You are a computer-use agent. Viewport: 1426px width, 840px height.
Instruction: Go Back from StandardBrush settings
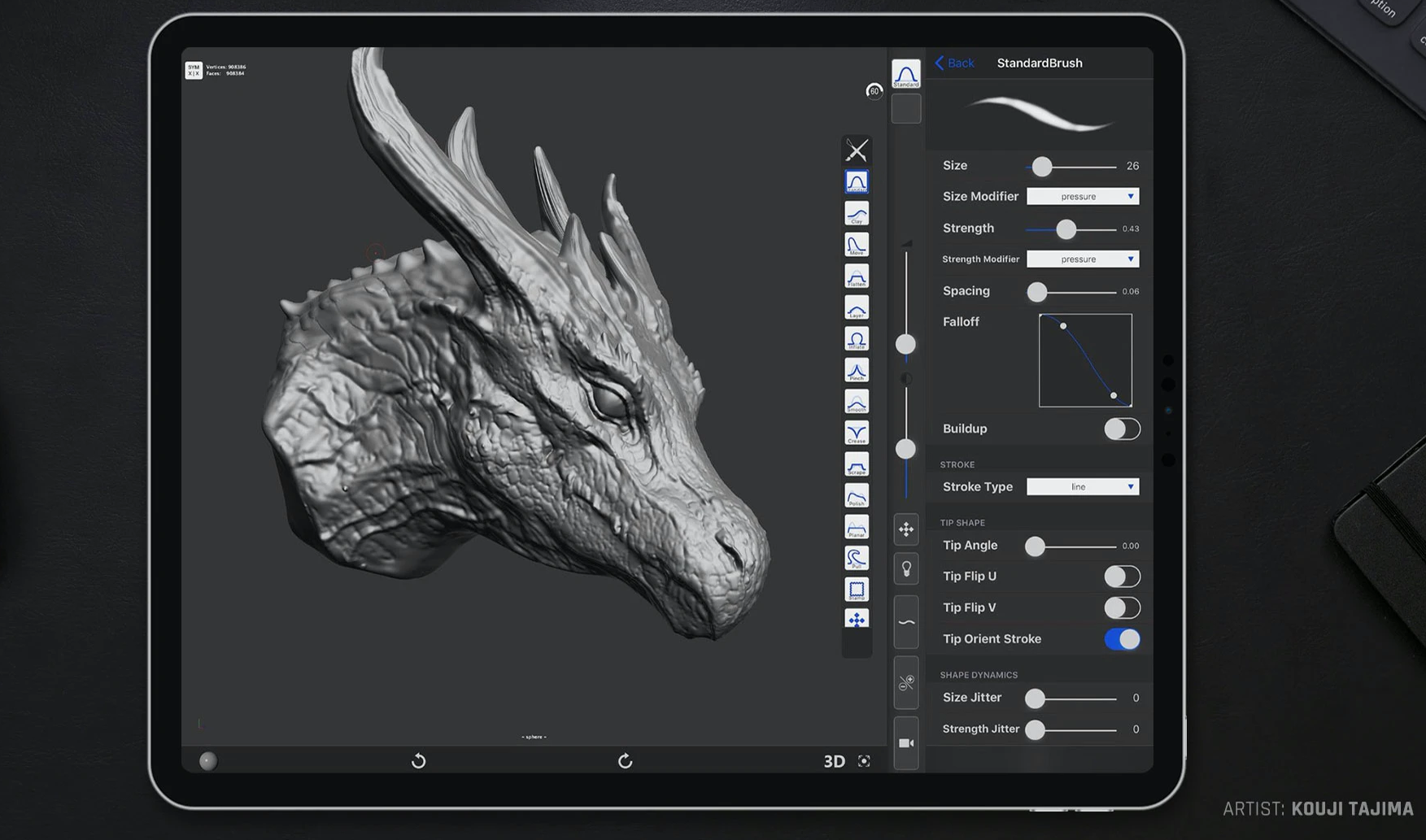coord(954,63)
